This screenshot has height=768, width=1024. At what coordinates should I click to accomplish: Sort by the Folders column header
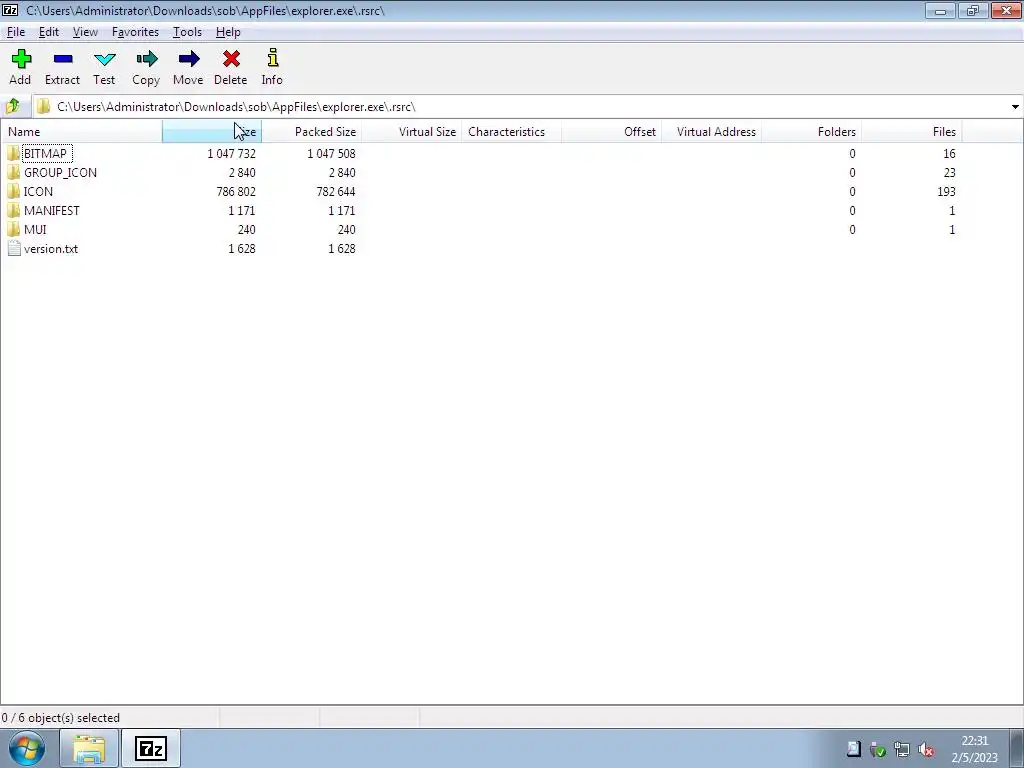811,131
